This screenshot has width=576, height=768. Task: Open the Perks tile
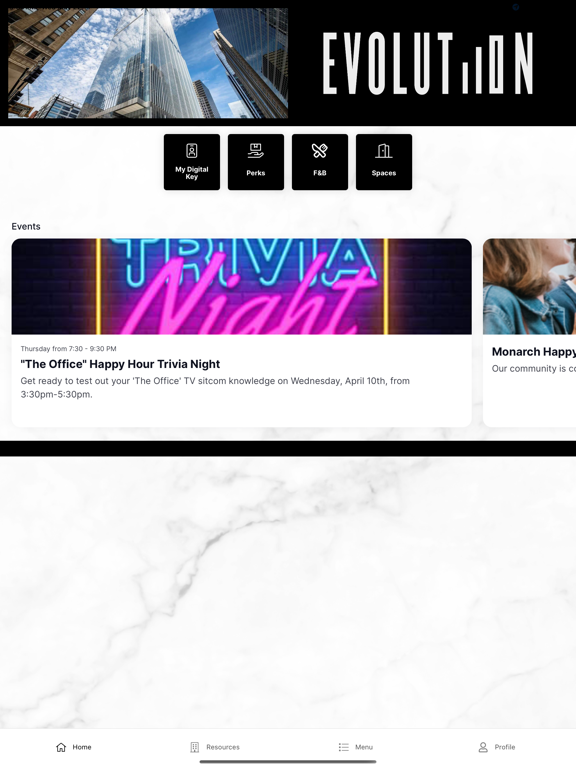point(256,162)
